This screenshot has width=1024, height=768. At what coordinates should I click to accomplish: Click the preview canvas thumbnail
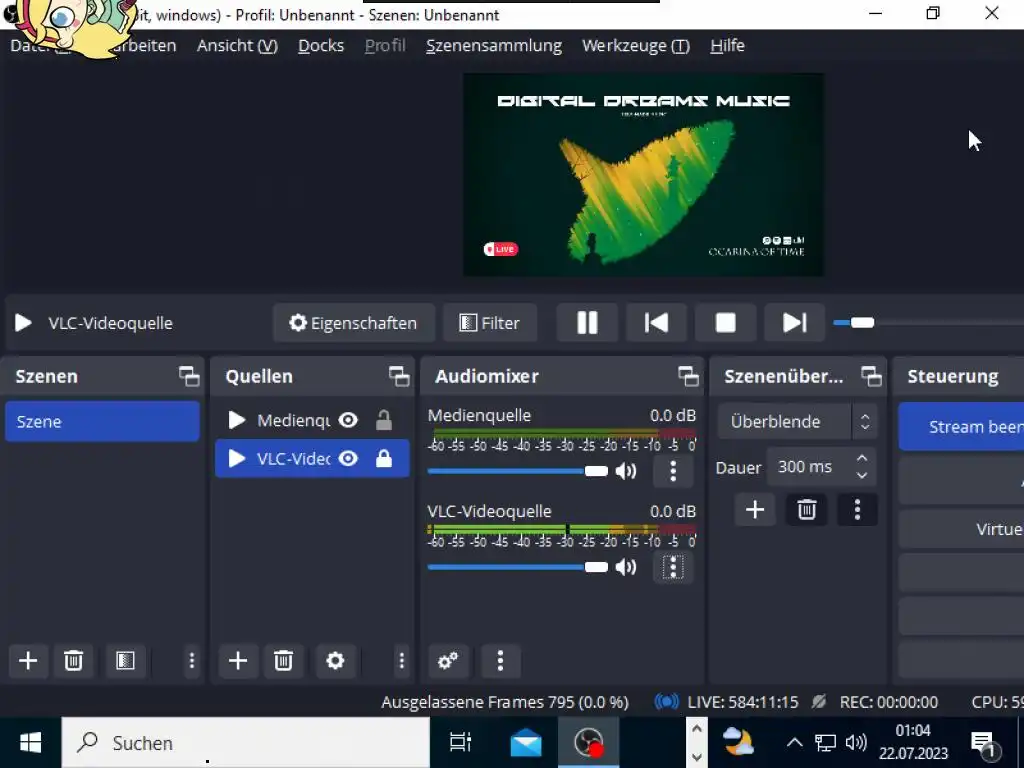643,174
